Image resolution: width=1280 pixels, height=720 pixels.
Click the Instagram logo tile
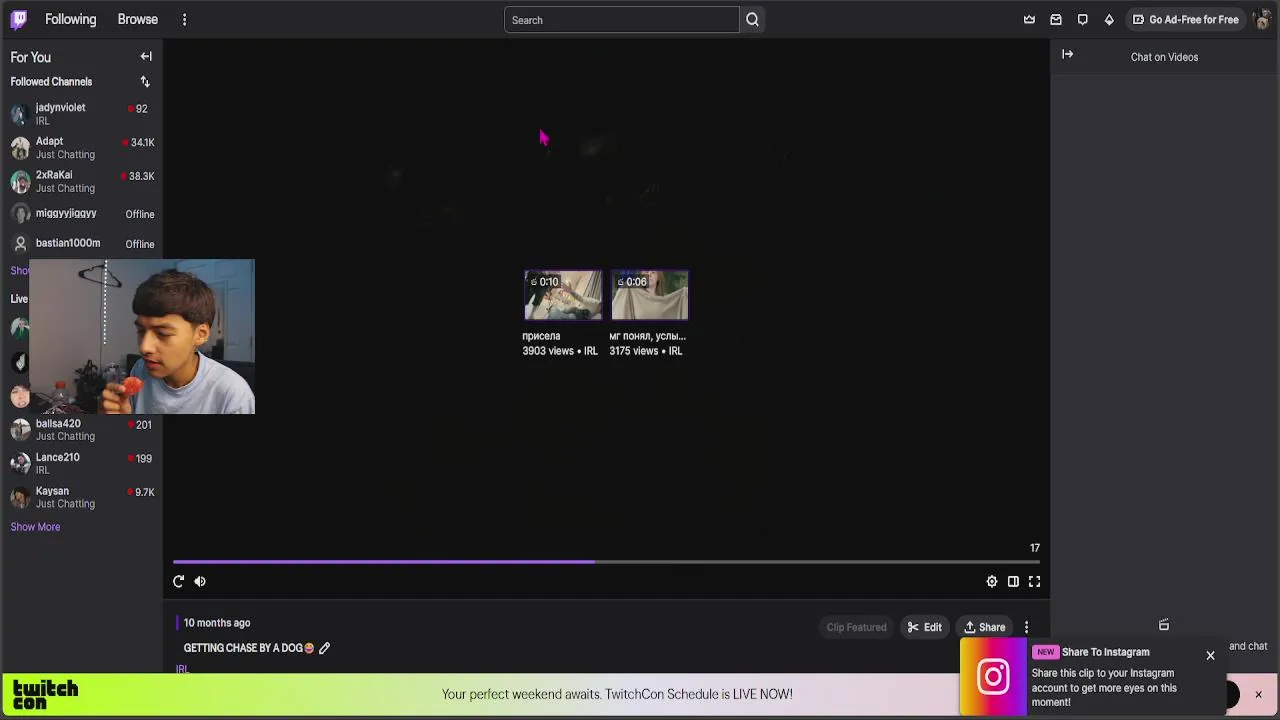(993, 677)
